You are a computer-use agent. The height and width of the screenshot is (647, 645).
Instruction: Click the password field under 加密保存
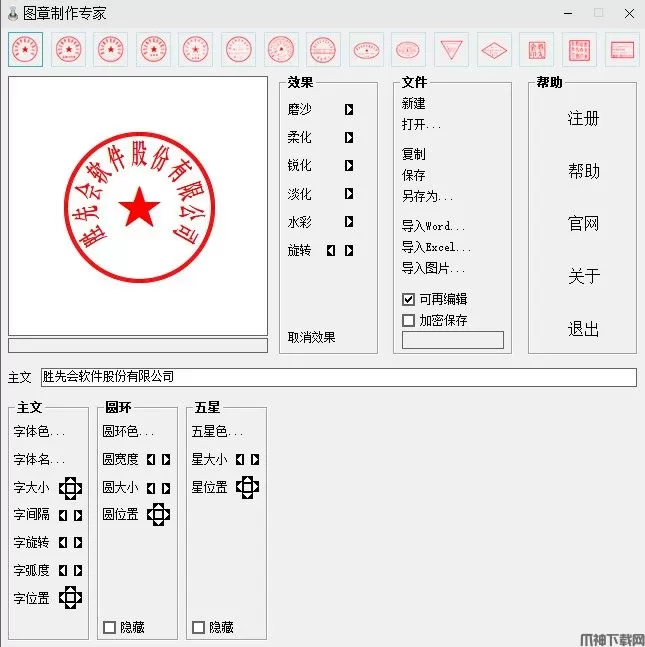pyautogui.click(x=453, y=340)
